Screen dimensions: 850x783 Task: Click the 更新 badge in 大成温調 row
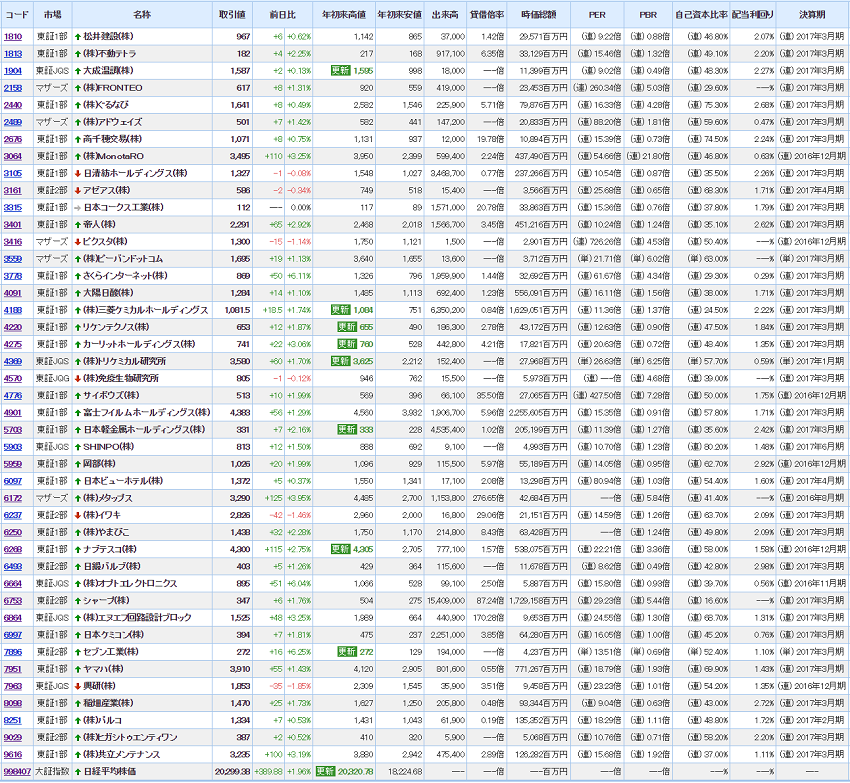pos(340,71)
